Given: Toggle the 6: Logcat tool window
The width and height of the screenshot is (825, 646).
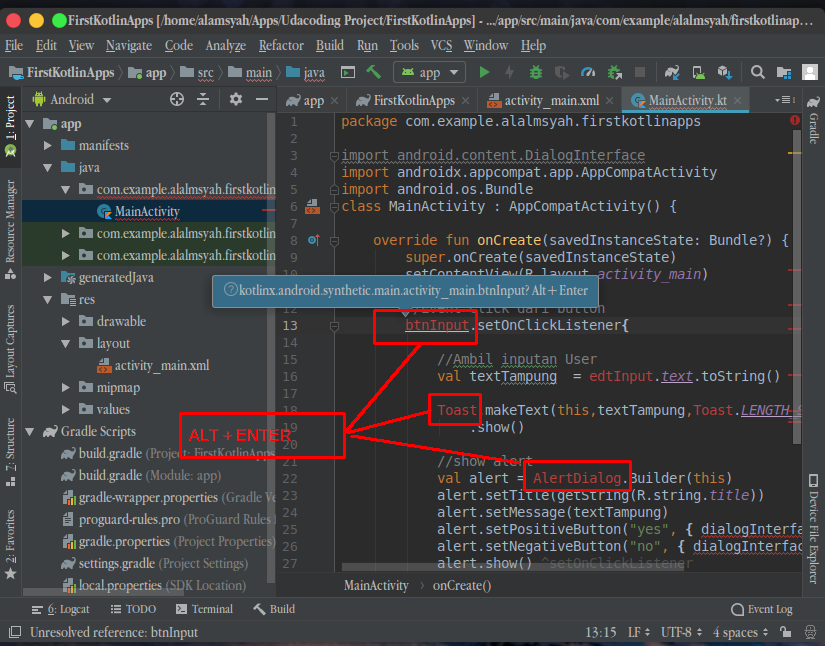Looking at the screenshot, I should coord(60,609).
